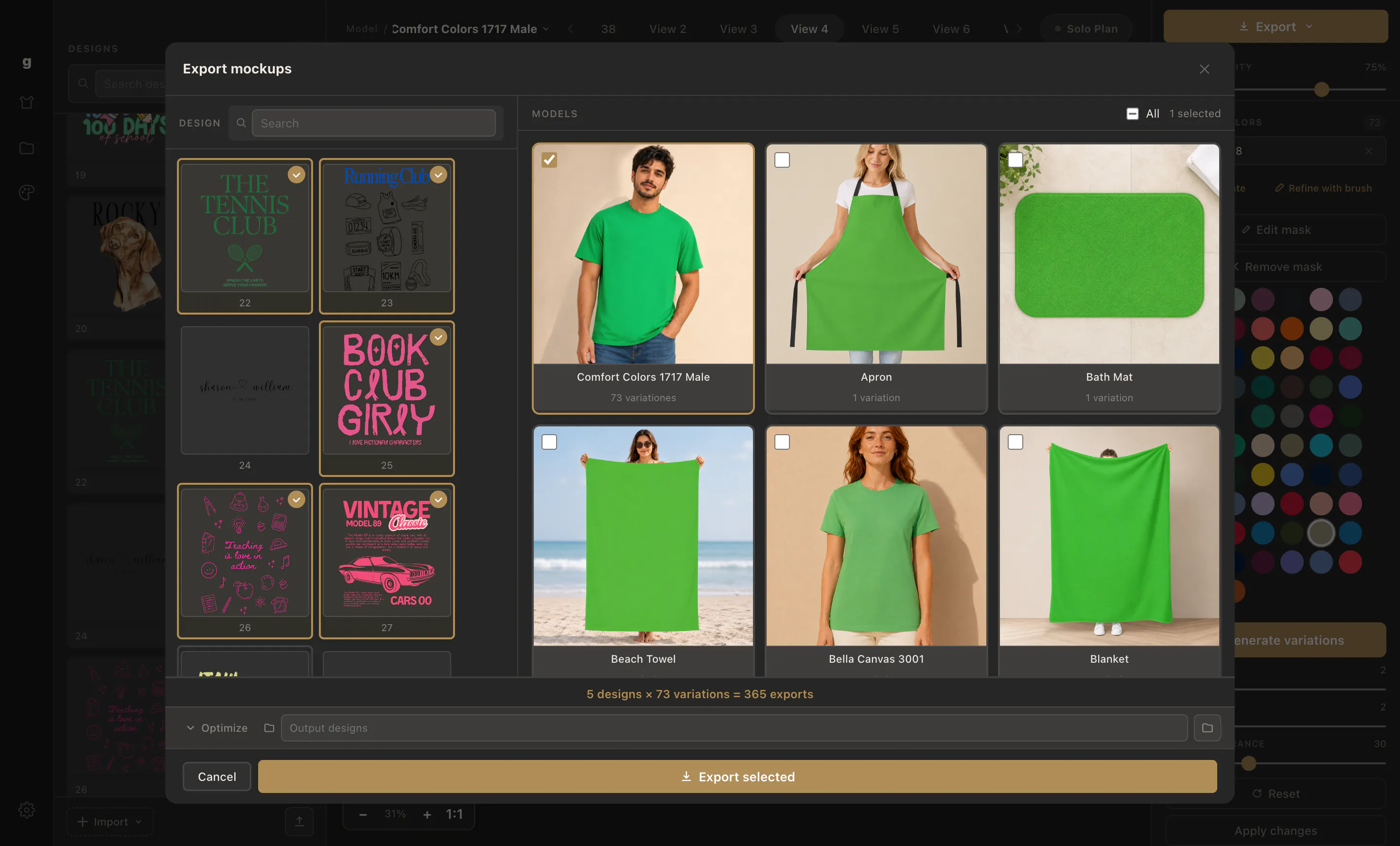1400x846 pixels.
Task: Click the Cancel button
Action: 216,776
